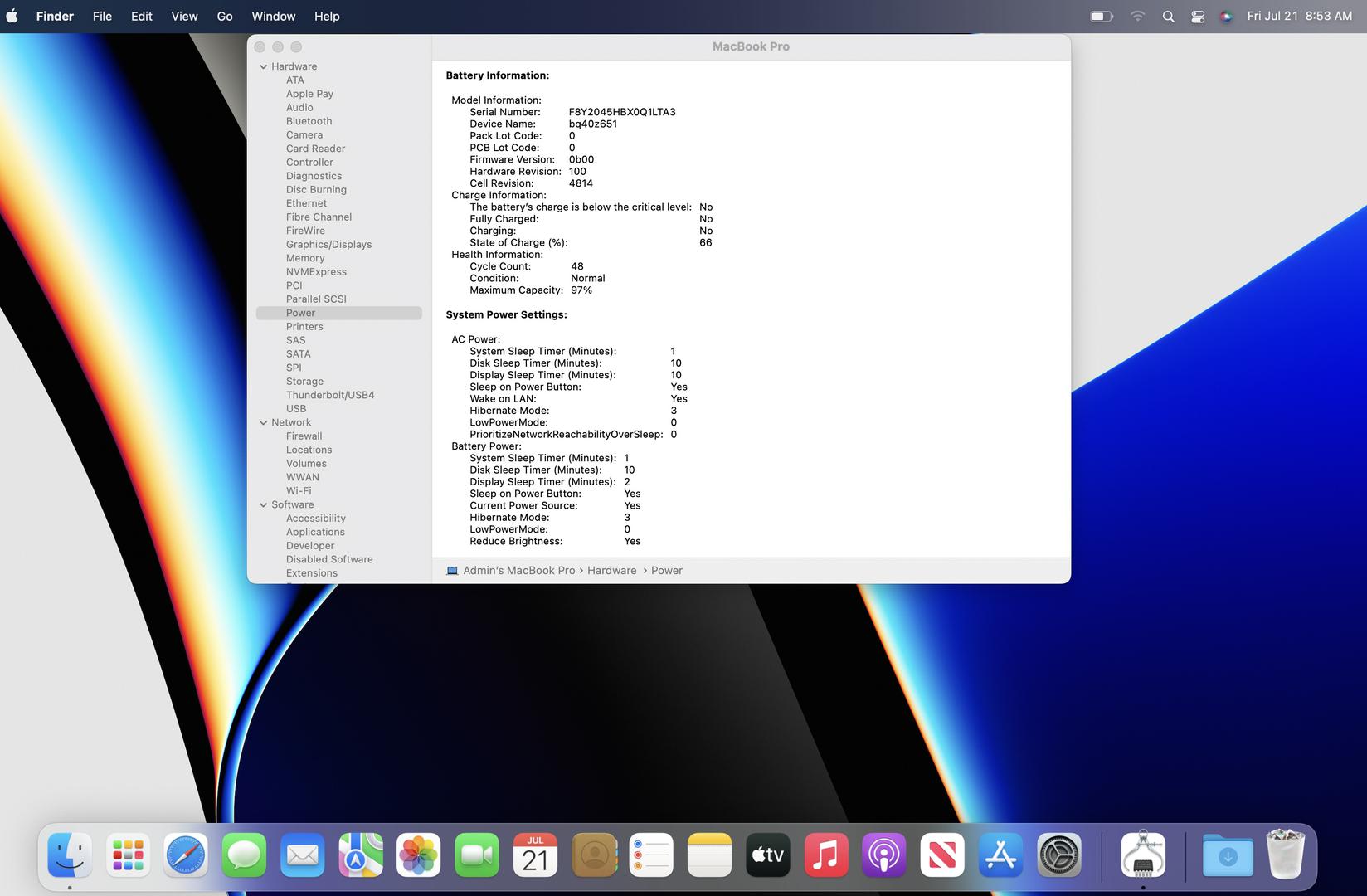Open Music app in the Dock

(x=826, y=855)
